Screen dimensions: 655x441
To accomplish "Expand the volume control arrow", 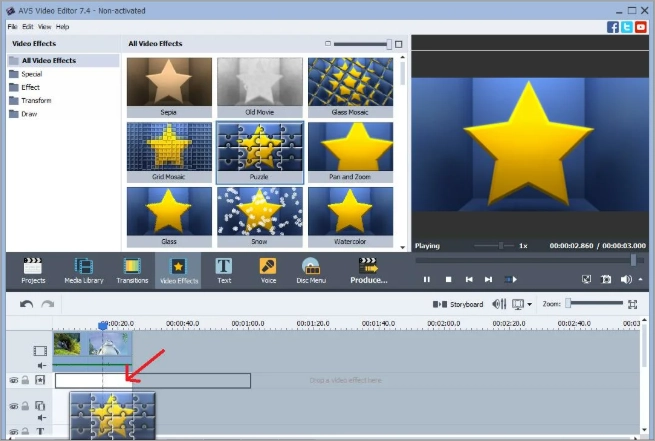I will [x=640, y=279].
